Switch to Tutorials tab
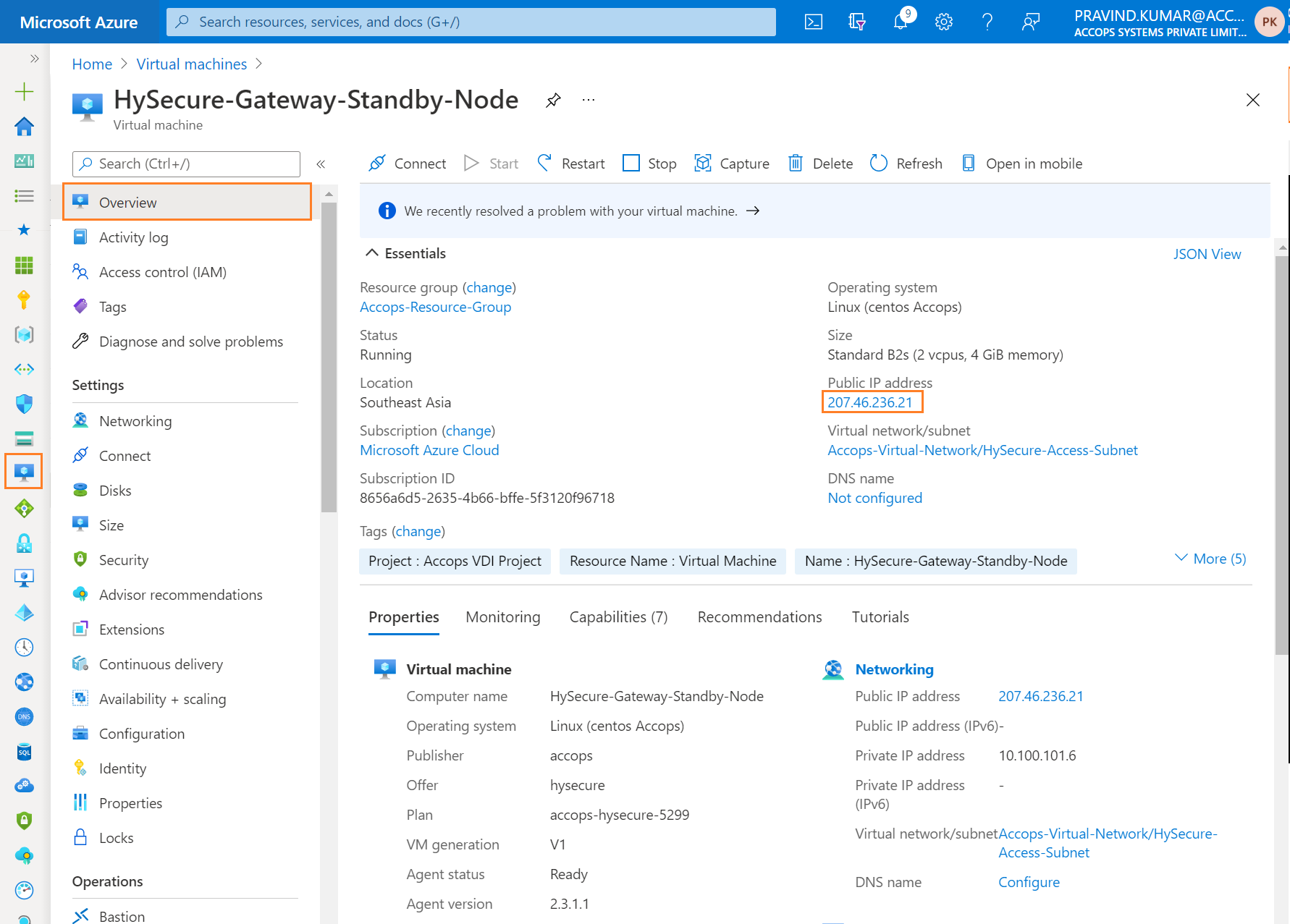Image resolution: width=1290 pixels, height=924 pixels. click(x=880, y=617)
